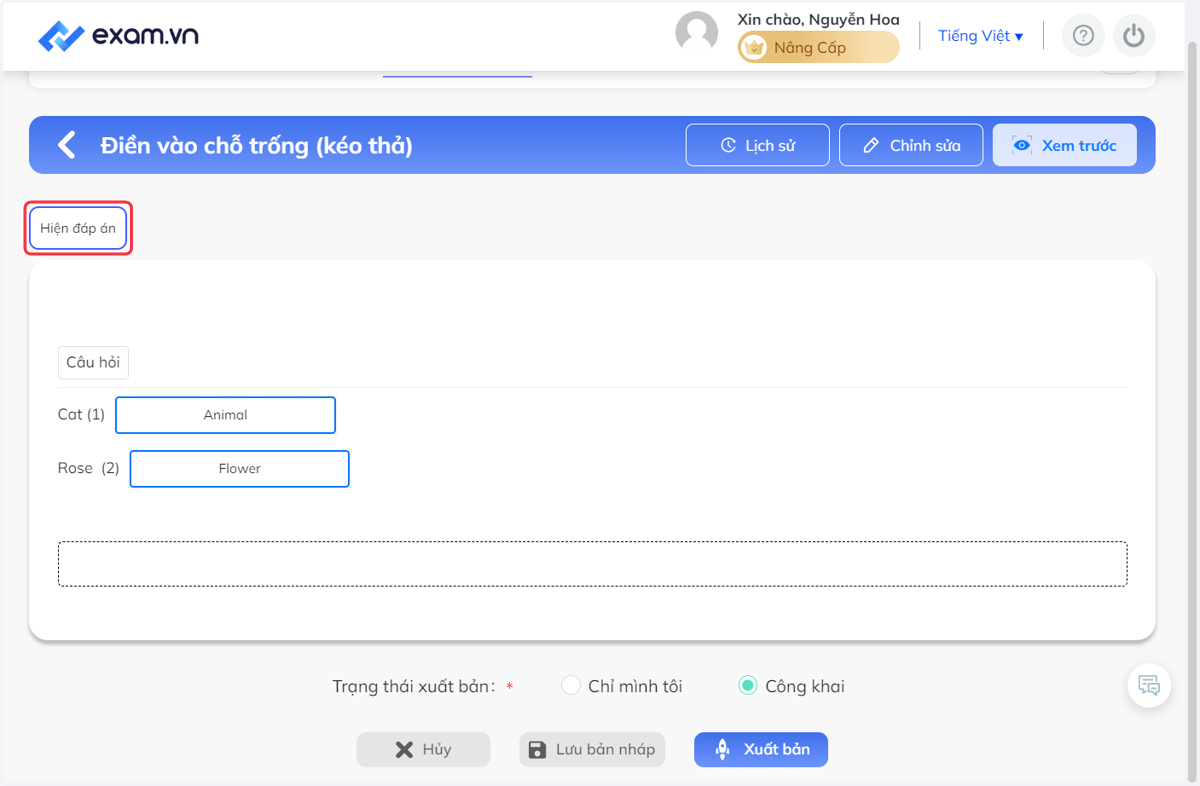
Task: Open Lịch sử history
Action: click(758, 145)
